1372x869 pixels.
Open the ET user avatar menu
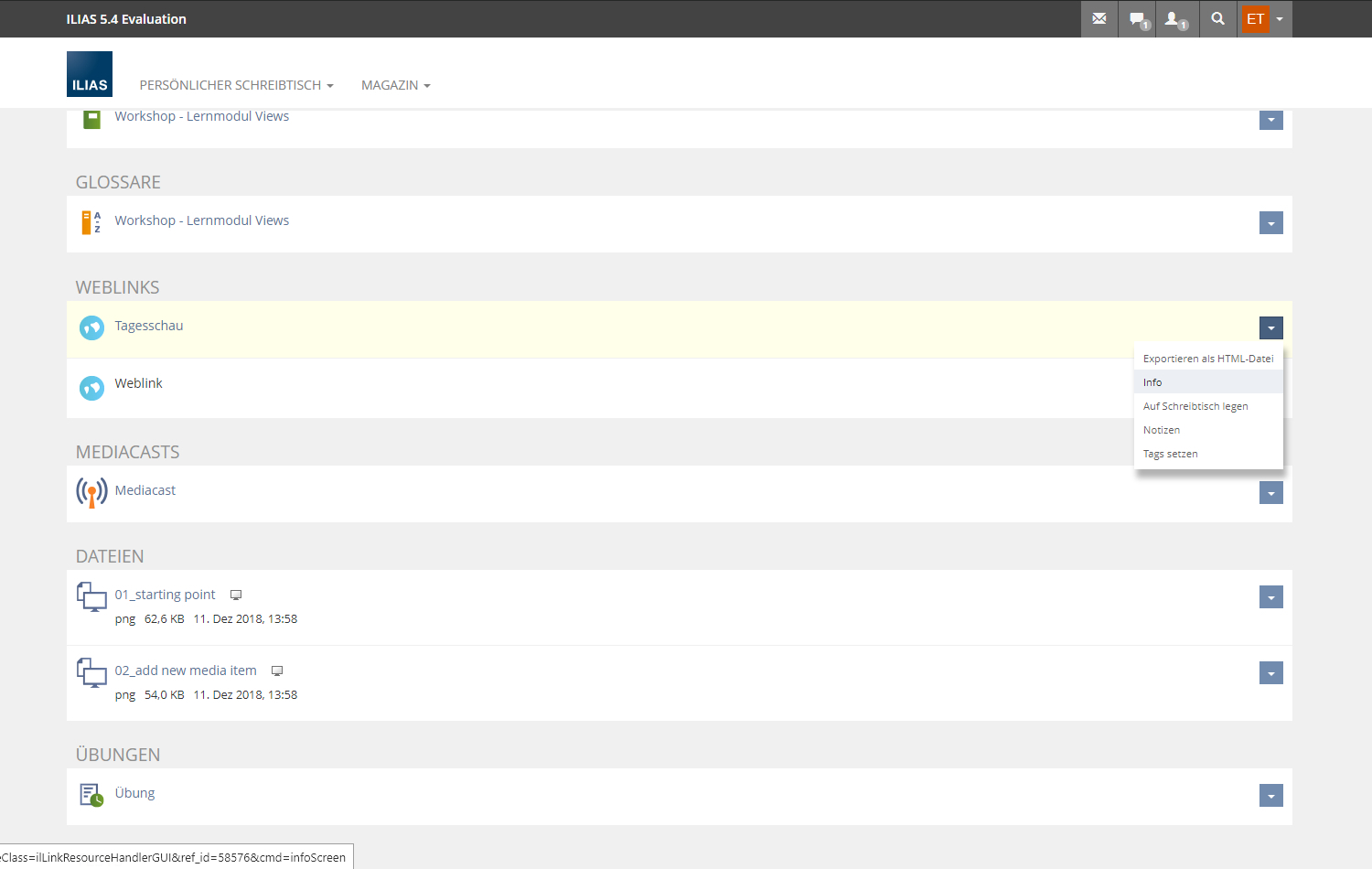click(1264, 19)
